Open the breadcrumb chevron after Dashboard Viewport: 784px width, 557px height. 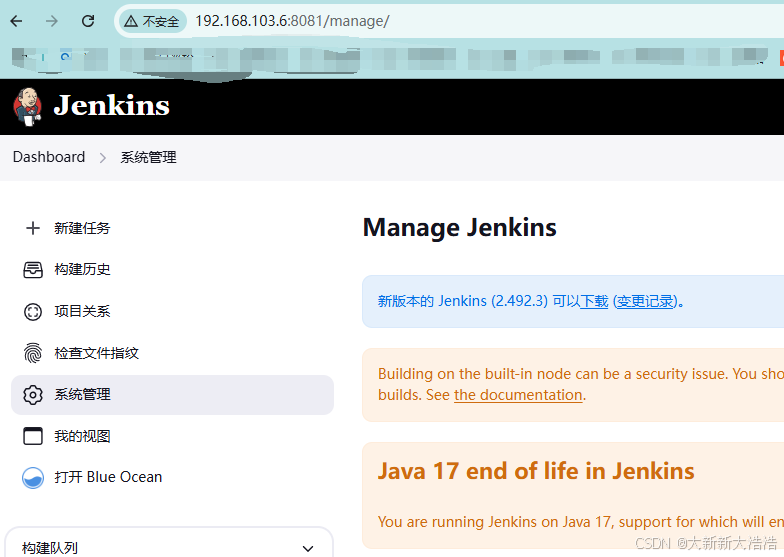tap(102, 158)
